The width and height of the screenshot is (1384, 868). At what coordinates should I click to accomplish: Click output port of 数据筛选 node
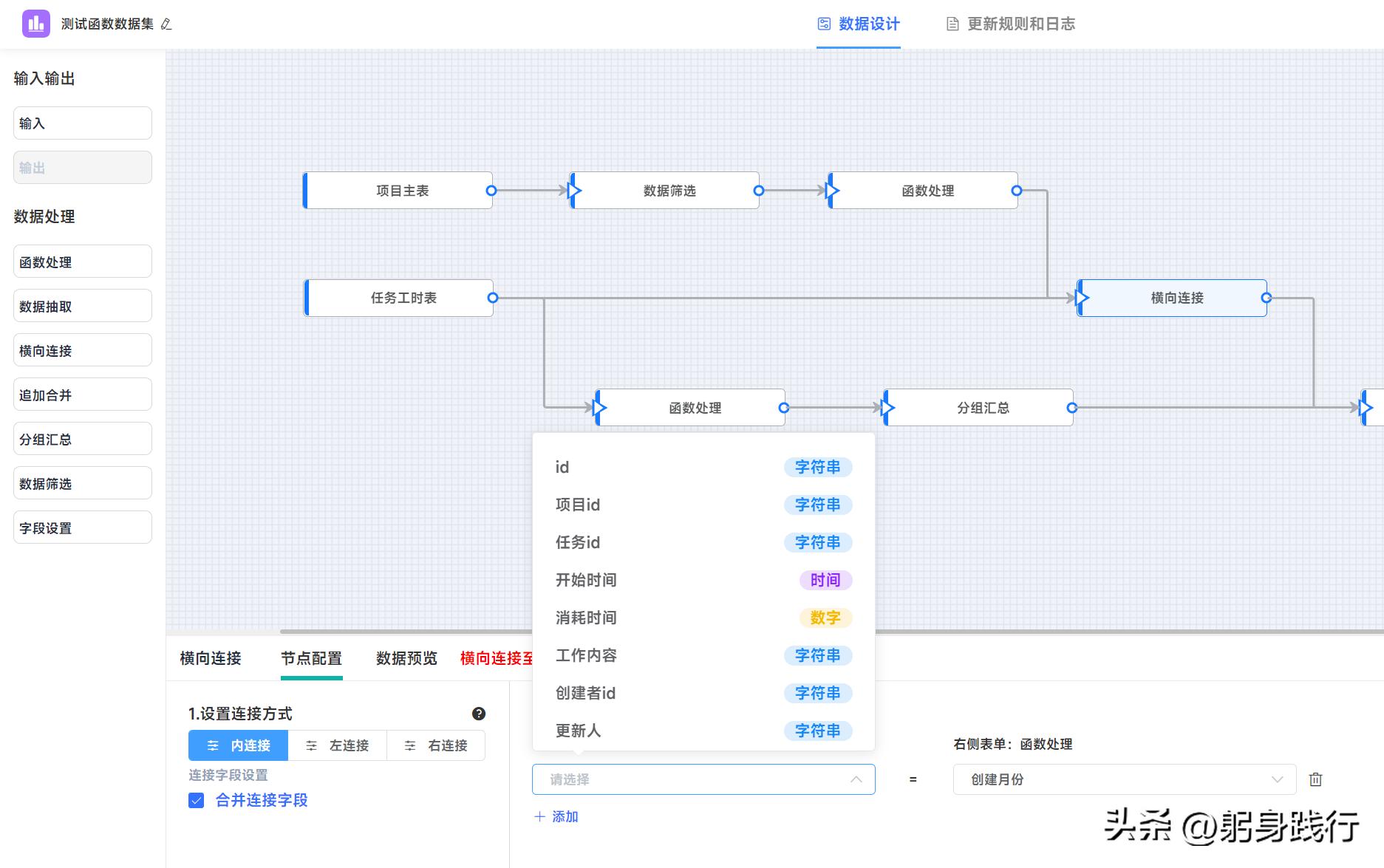(758, 191)
